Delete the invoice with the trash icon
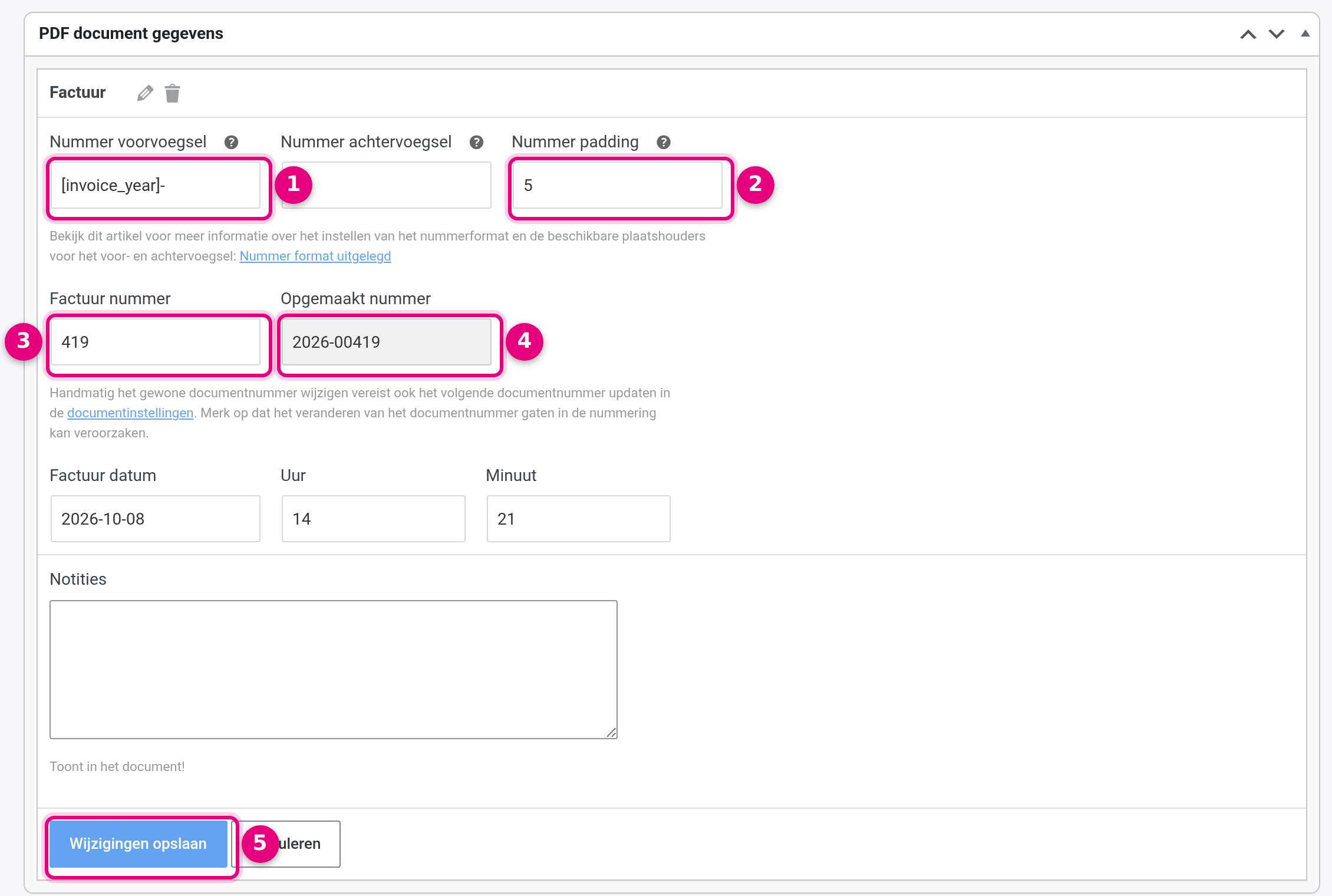Screen dimensions: 1332x896 pos(172,93)
